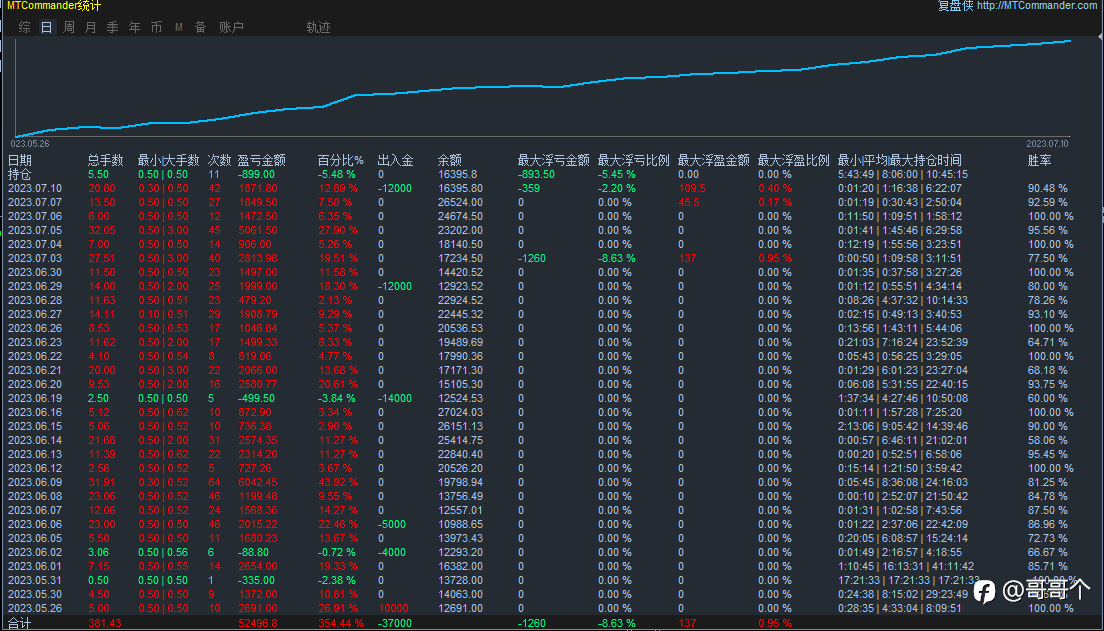Click the 最大浮盈比例 column header

coord(794,161)
